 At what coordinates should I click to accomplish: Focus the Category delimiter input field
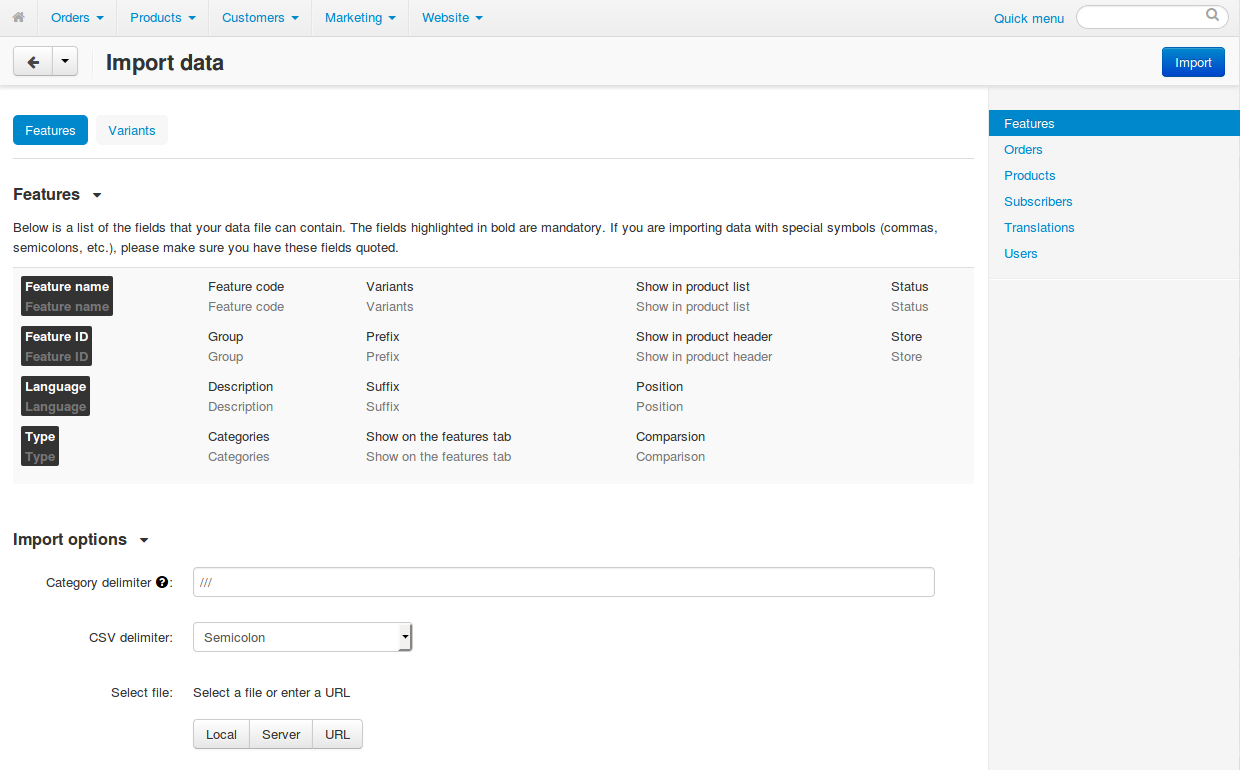[x=564, y=582]
